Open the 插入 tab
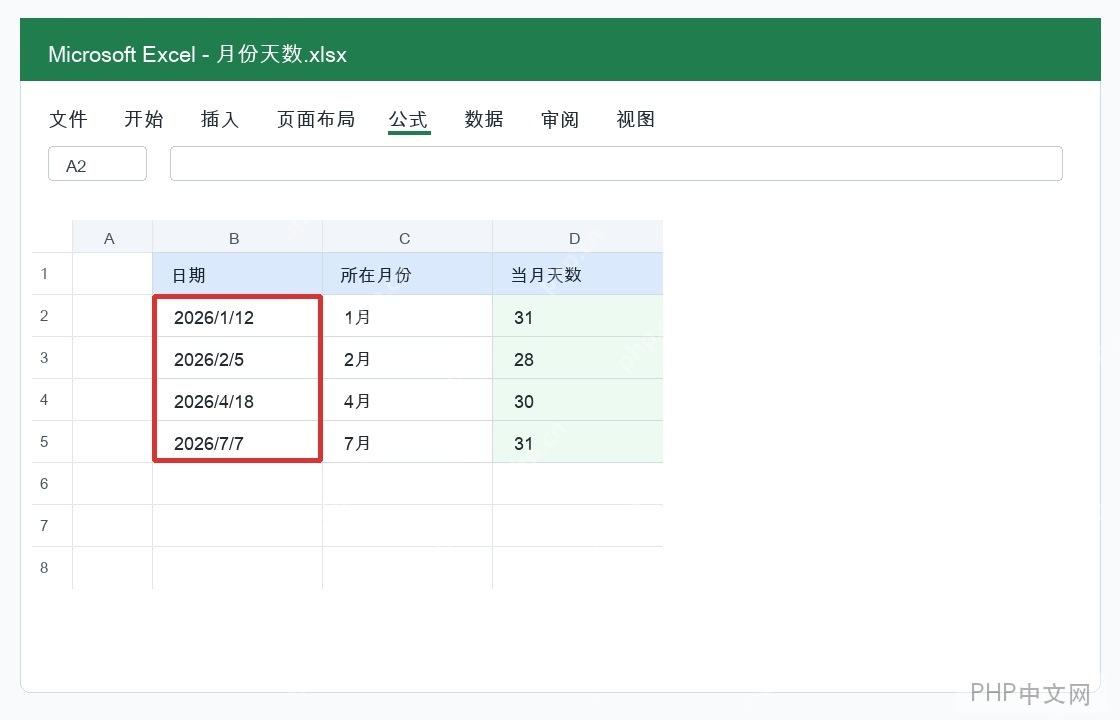This screenshot has height=720, width=1120. [220, 119]
